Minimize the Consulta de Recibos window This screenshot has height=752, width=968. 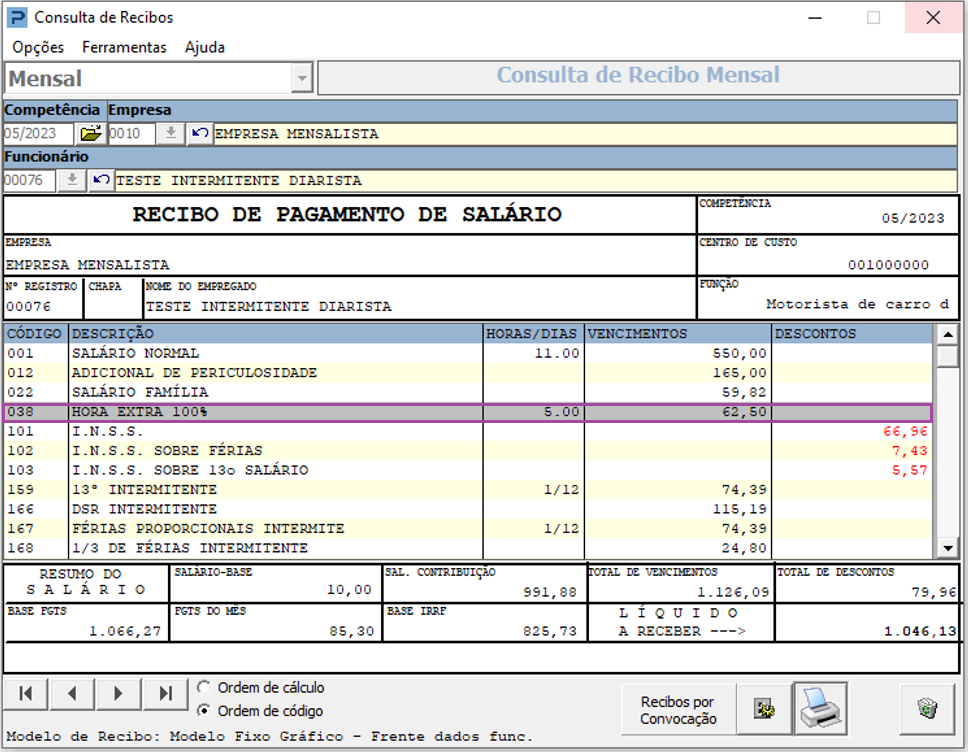[x=815, y=17]
